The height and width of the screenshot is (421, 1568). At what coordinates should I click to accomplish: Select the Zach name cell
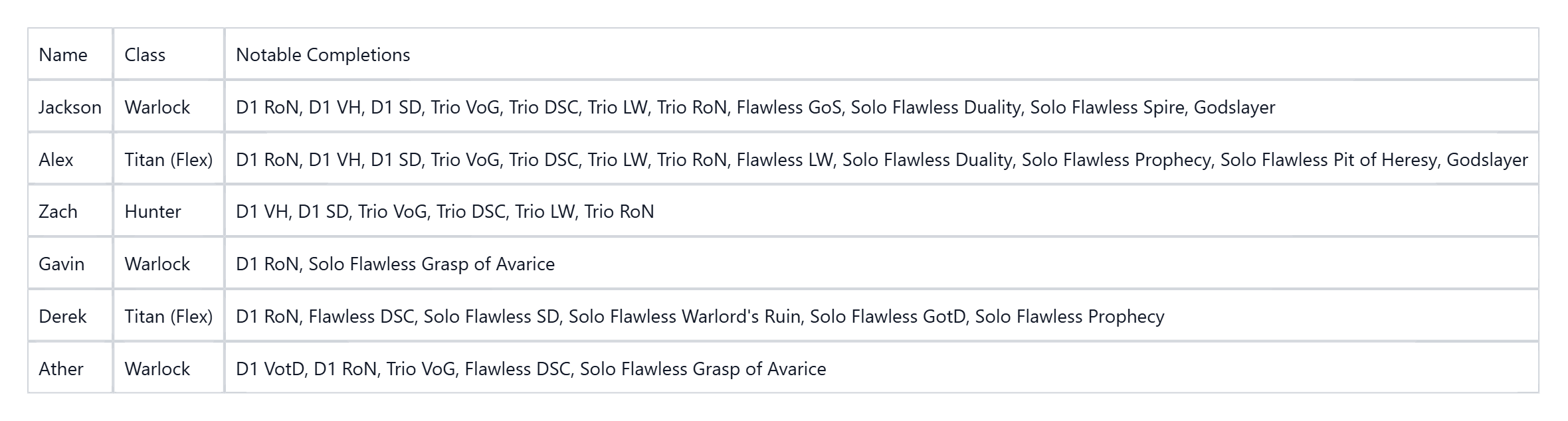pos(58,211)
